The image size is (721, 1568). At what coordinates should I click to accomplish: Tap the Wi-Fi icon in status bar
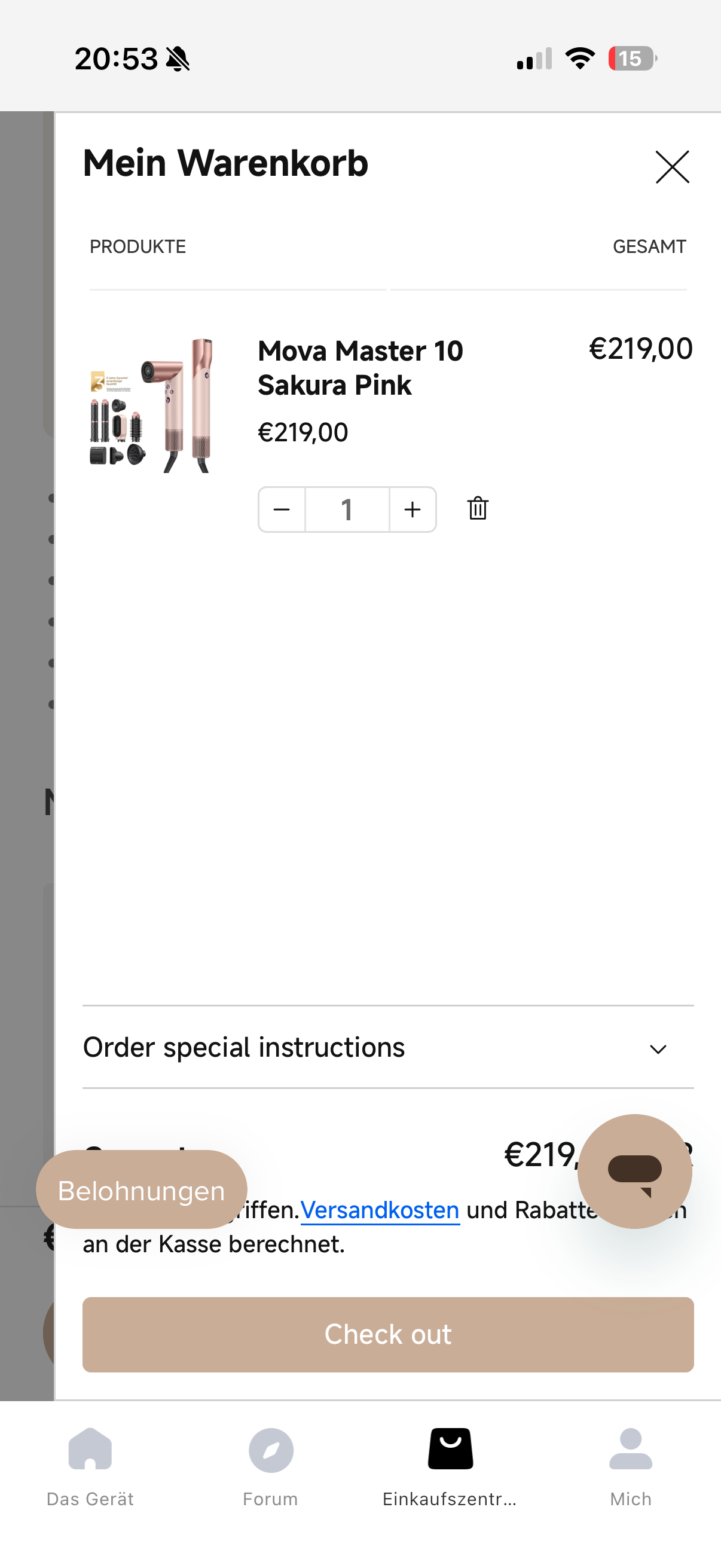click(x=580, y=59)
